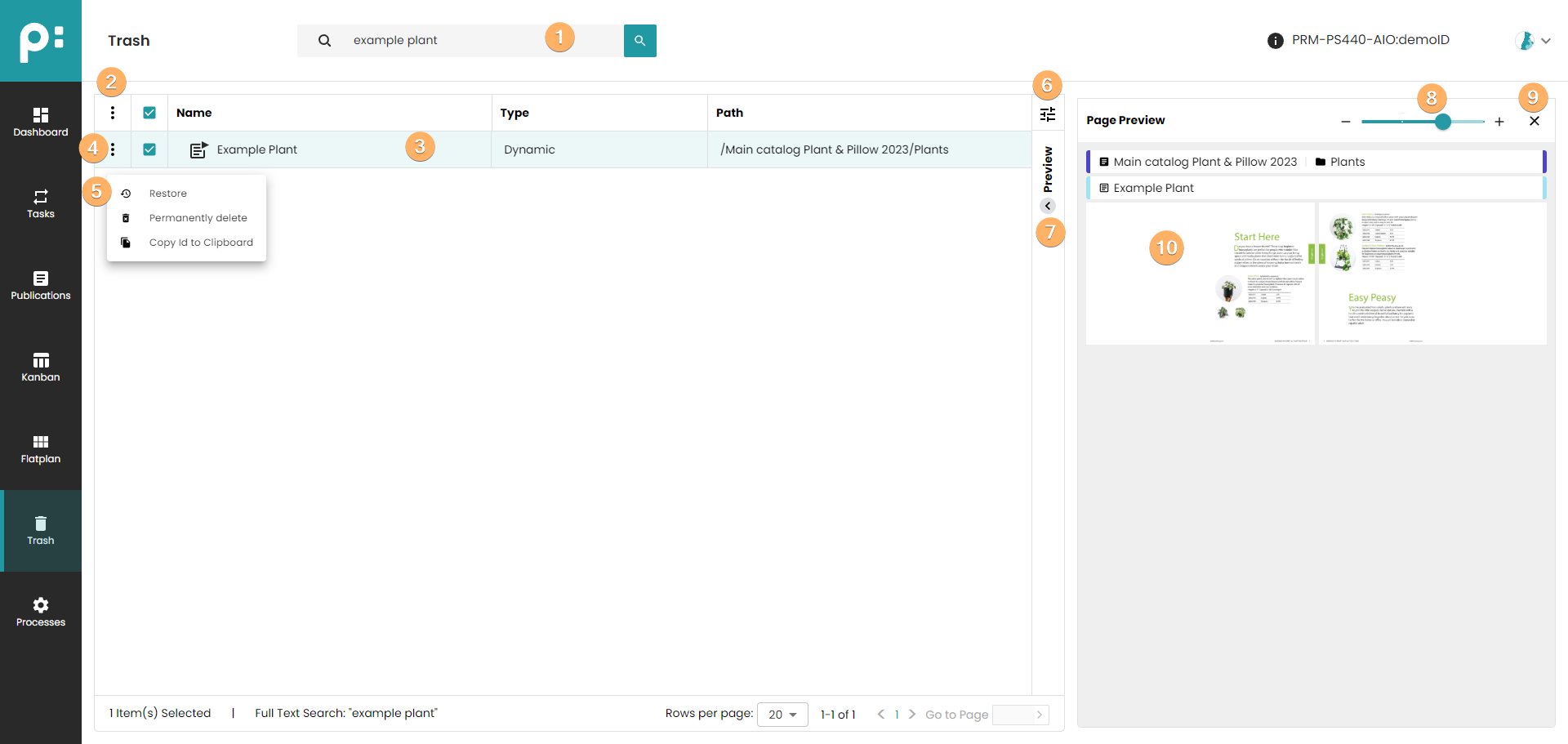Open the Processes settings page
Screen dimensions: 1568x744
point(40,612)
